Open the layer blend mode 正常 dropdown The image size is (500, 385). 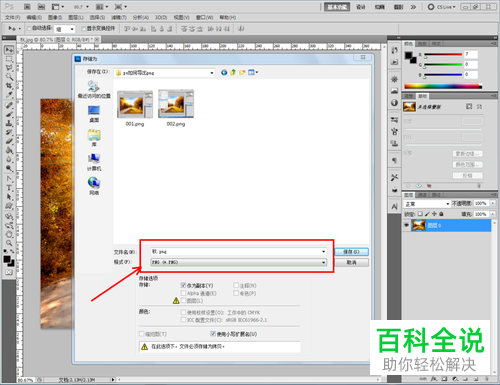[x=427, y=204]
